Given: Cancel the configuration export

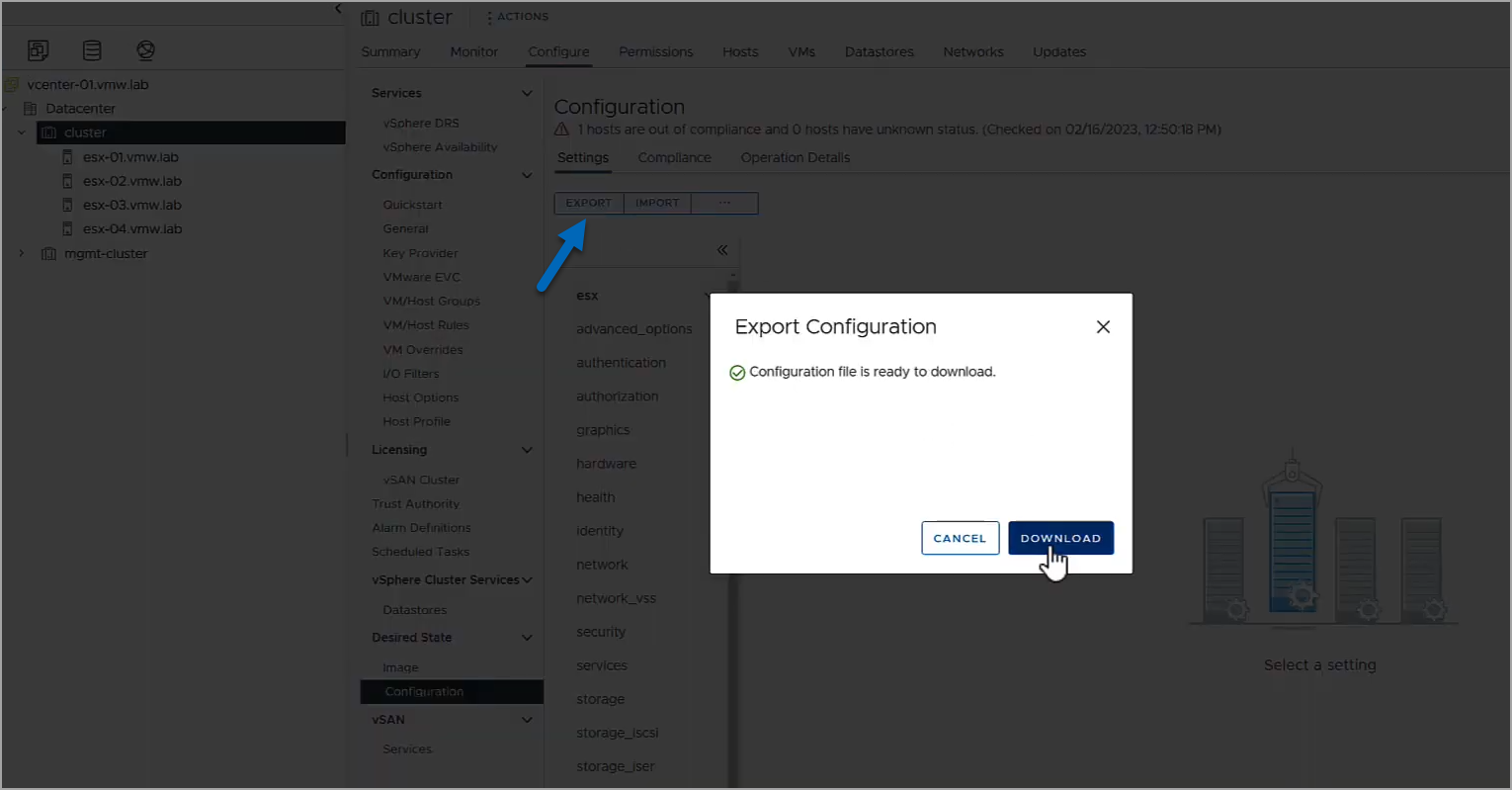Looking at the screenshot, I should click(960, 538).
